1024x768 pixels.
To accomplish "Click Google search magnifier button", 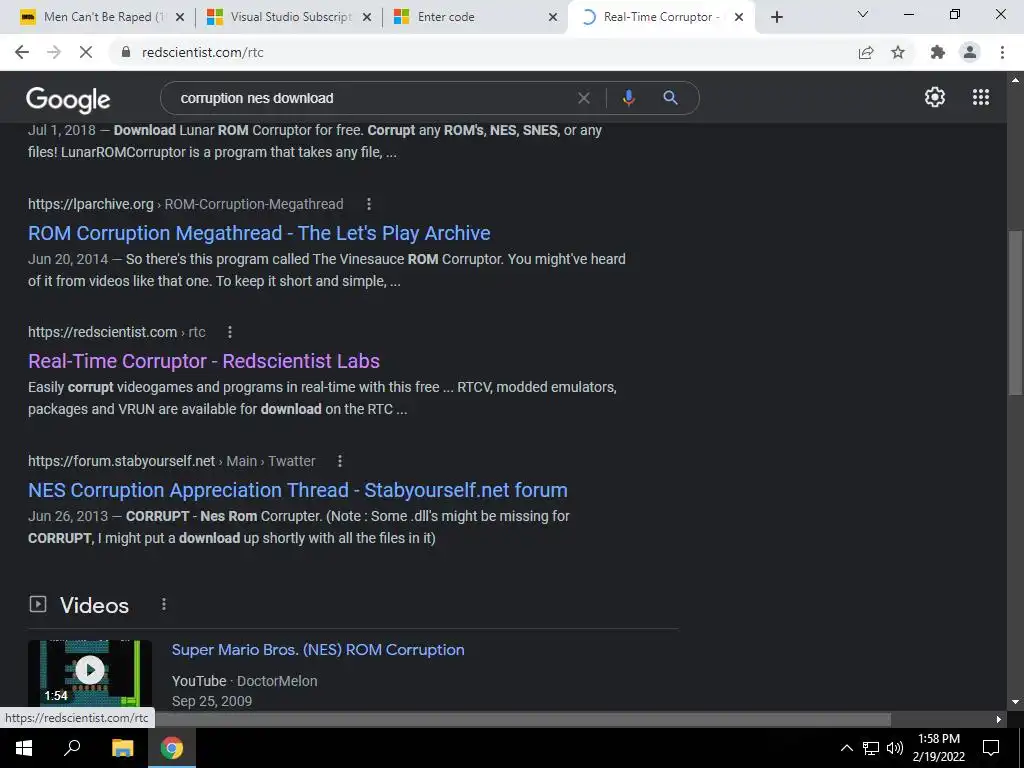I will (x=670, y=98).
